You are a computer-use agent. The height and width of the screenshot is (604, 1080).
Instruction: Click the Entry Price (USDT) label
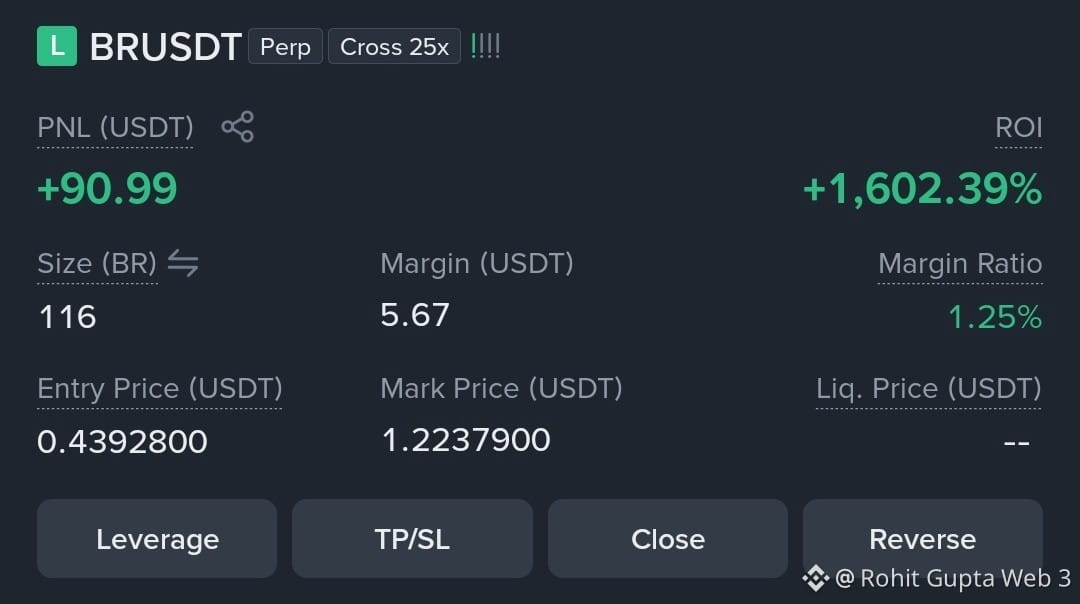tap(160, 388)
